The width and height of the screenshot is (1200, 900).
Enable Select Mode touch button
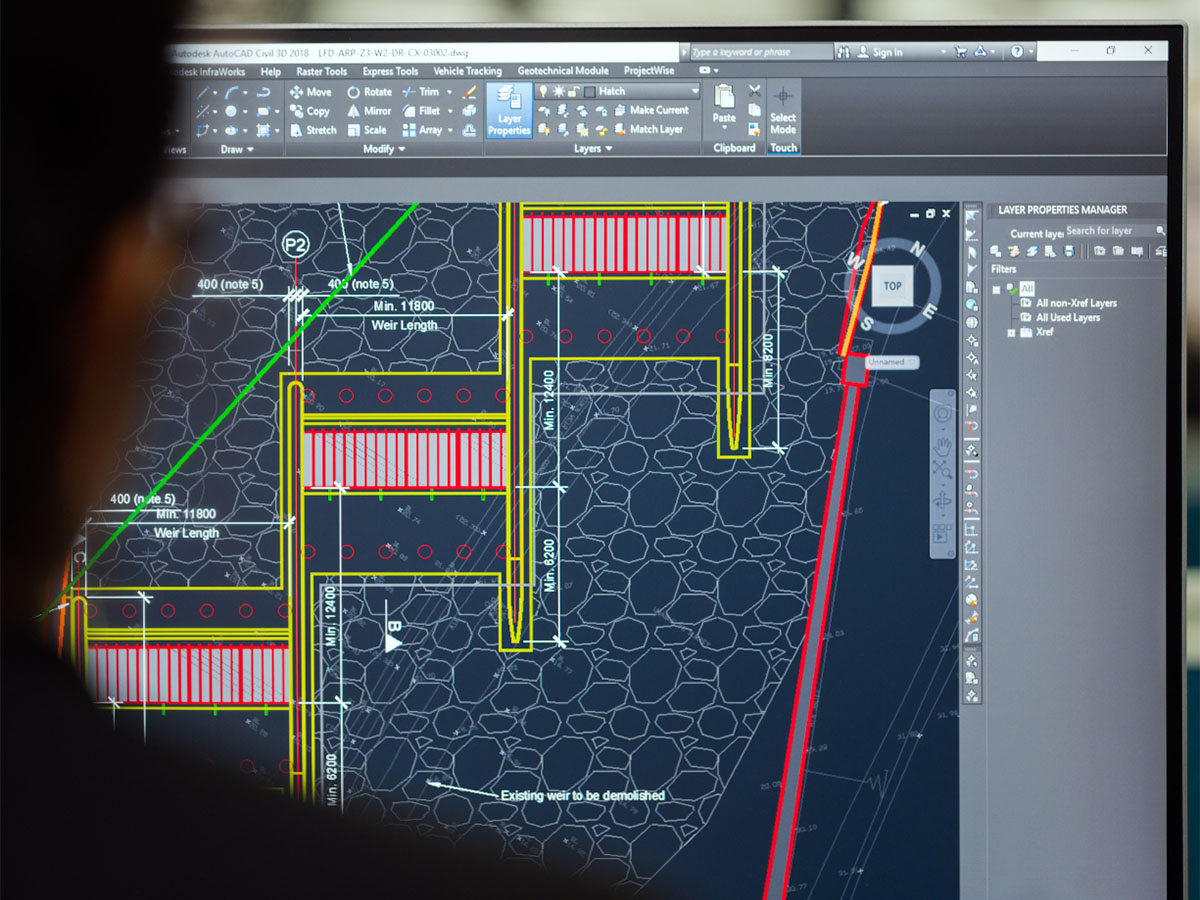click(783, 110)
